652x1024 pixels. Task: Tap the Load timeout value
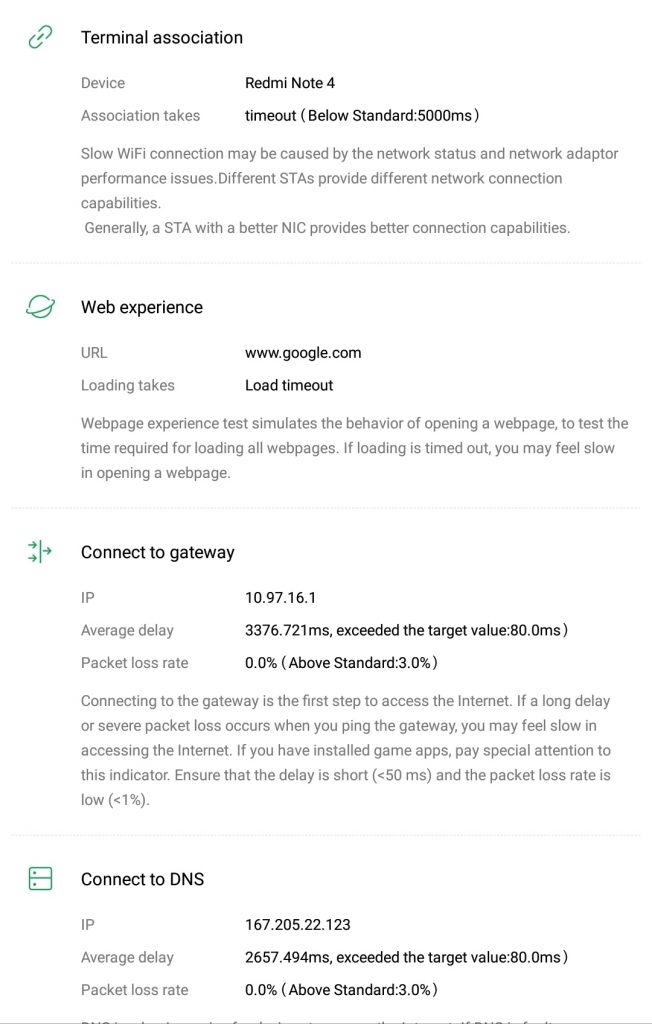pyautogui.click(x=289, y=385)
